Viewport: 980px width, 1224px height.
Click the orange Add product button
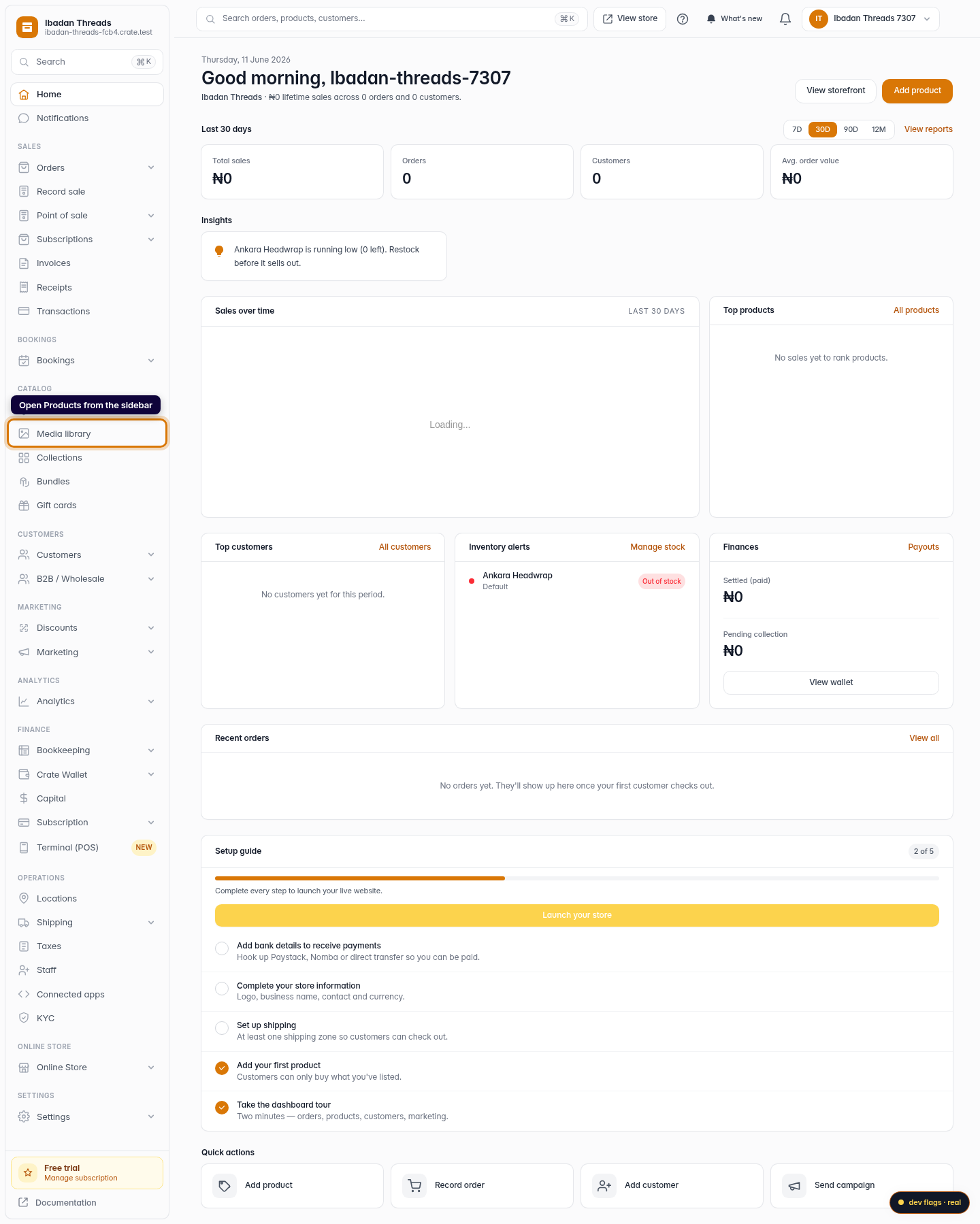coord(917,91)
